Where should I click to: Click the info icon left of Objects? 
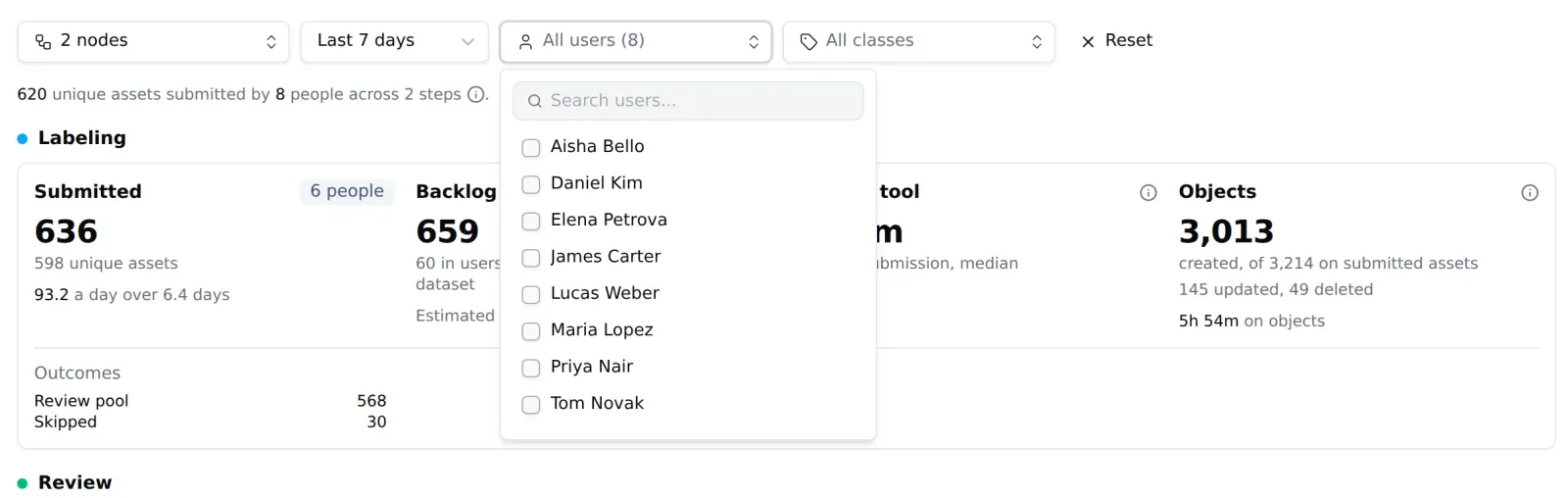click(x=1149, y=192)
